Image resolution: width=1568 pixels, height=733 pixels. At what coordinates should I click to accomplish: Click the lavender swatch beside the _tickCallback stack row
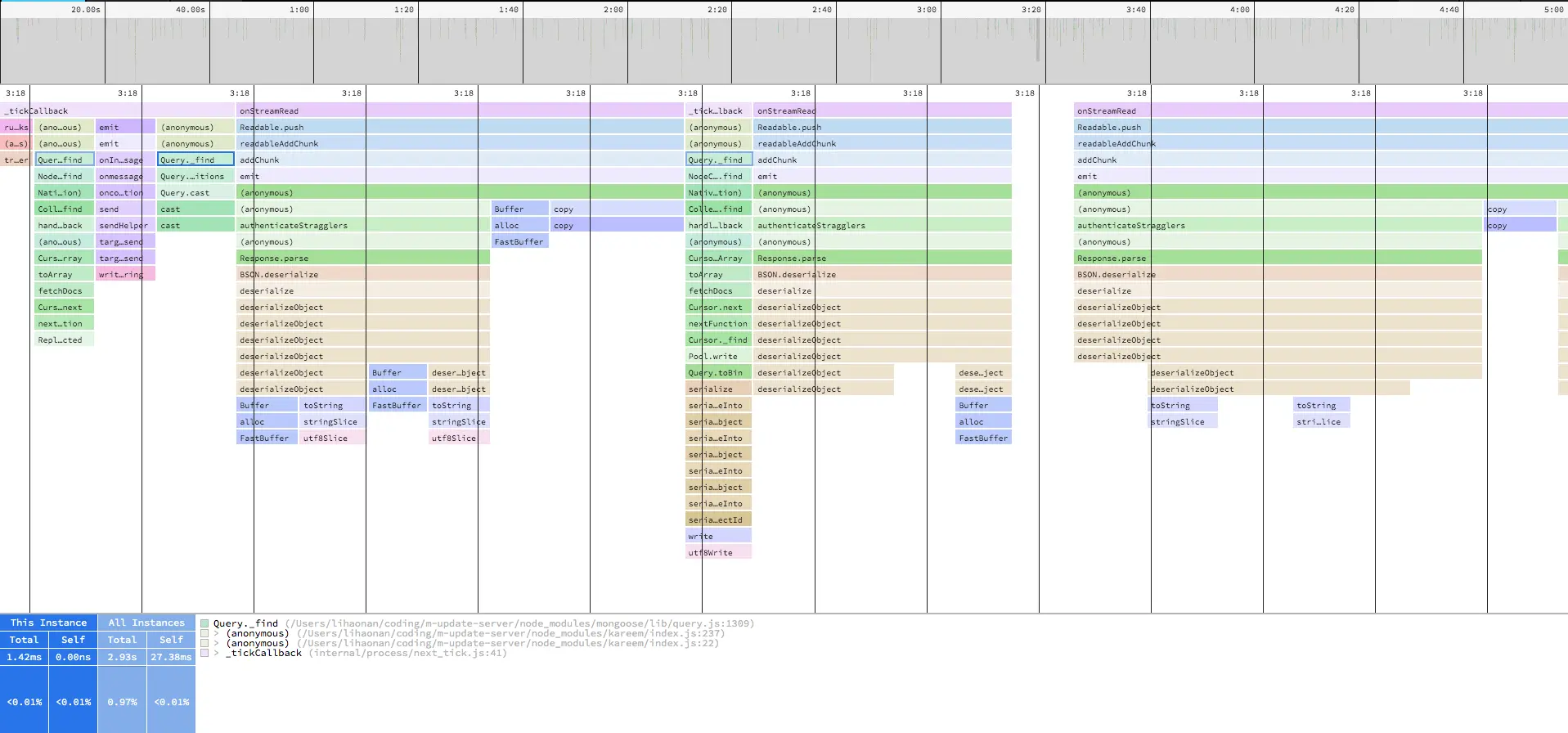point(204,653)
